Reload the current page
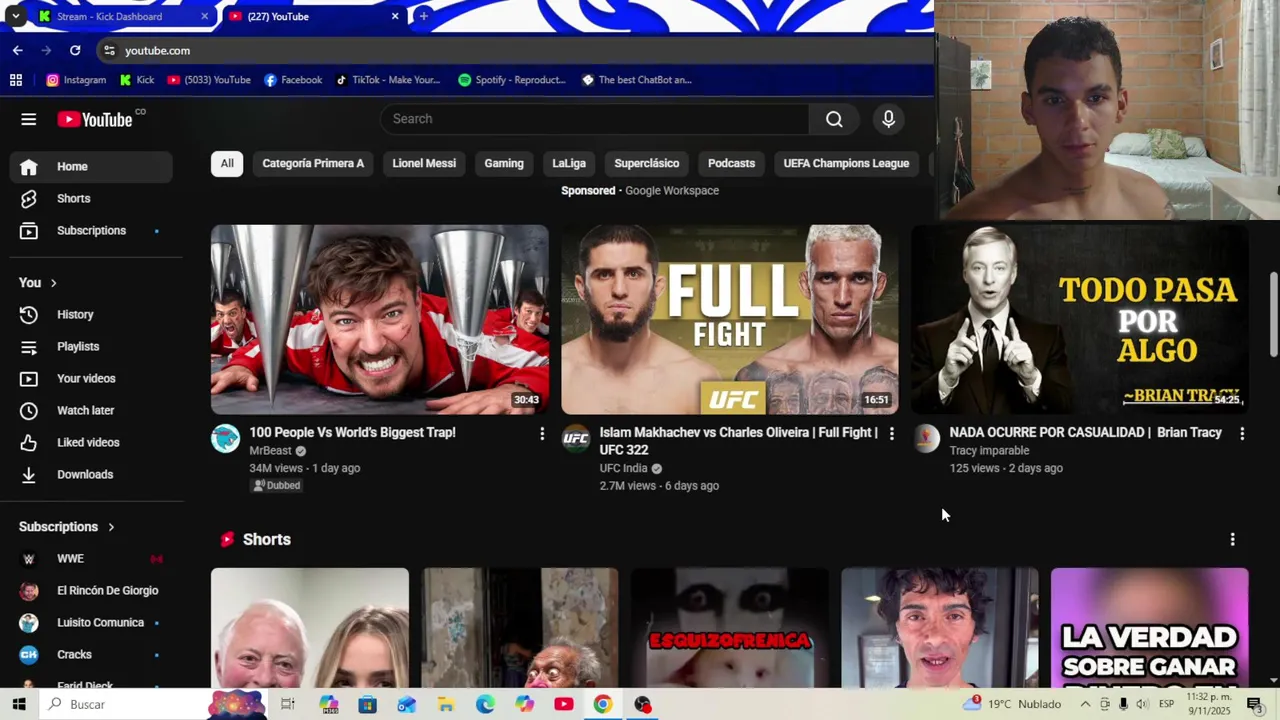The height and width of the screenshot is (720, 1280). coord(75,50)
